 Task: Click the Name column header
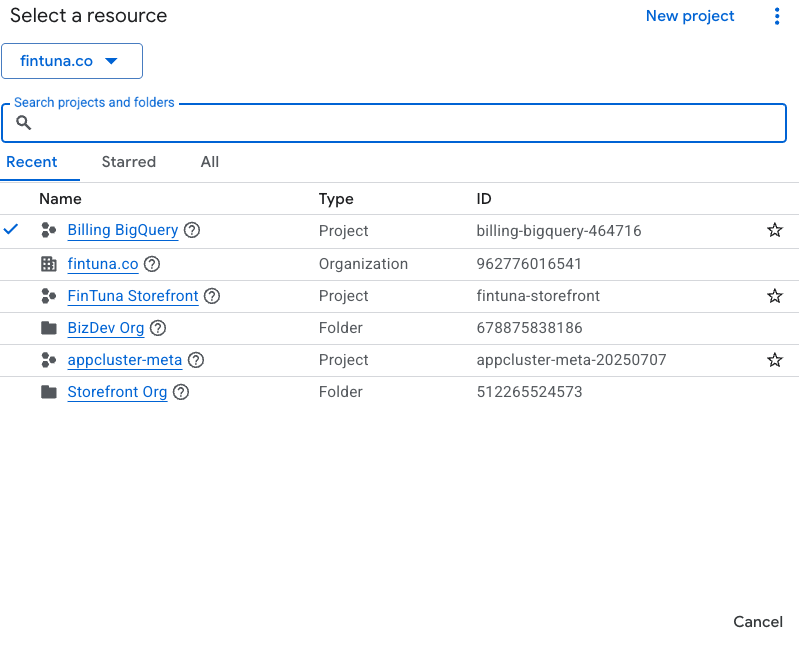point(60,199)
